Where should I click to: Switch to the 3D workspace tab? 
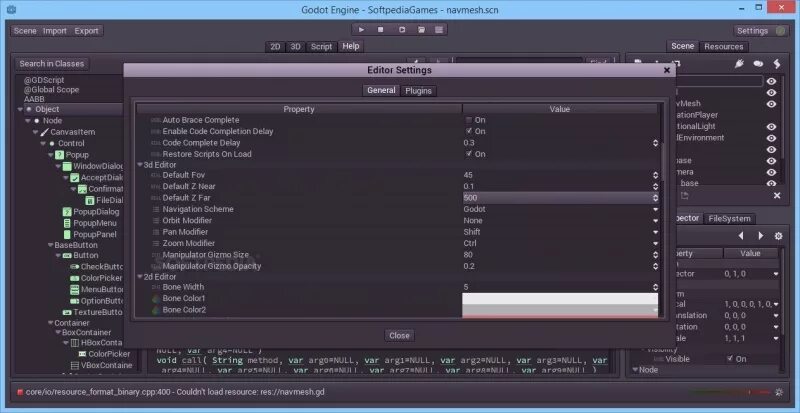(x=295, y=46)
